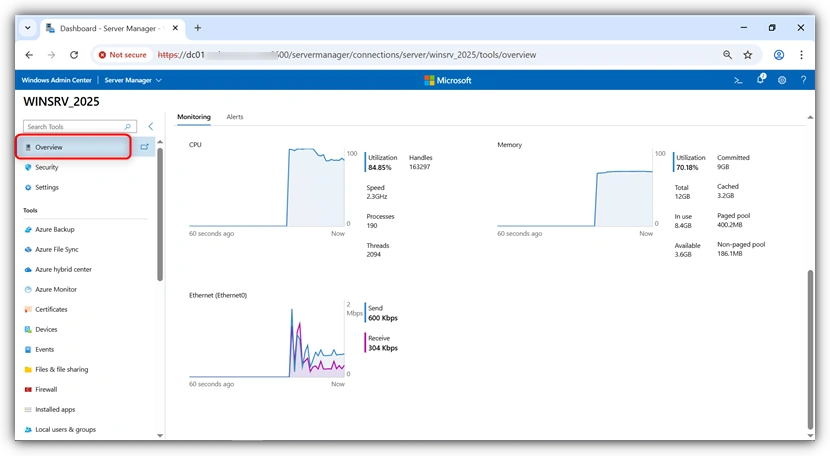Open the Events tool icon
The width and height of the screenshot is (830, 456).
click(x=28, y=350)
